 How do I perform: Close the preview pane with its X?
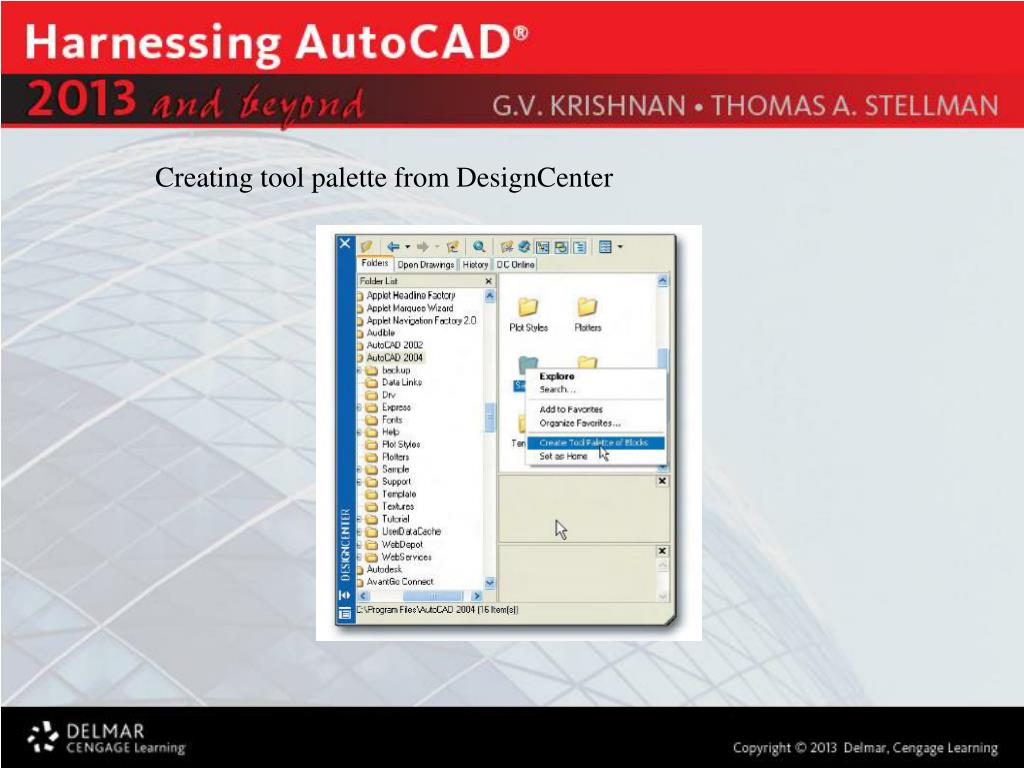(662, 481)
